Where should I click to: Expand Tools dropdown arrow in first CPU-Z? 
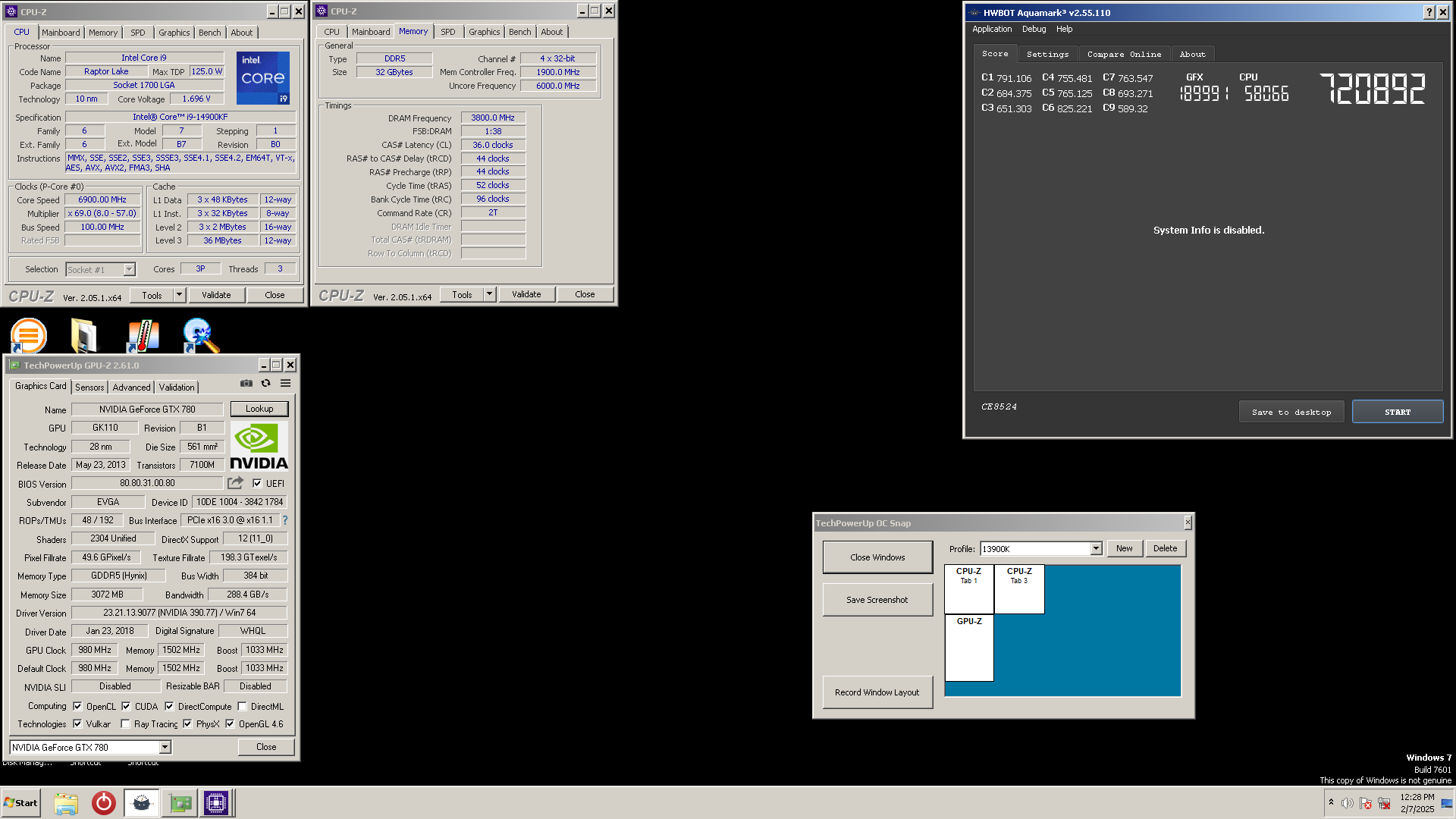click(x=180, y=295)
